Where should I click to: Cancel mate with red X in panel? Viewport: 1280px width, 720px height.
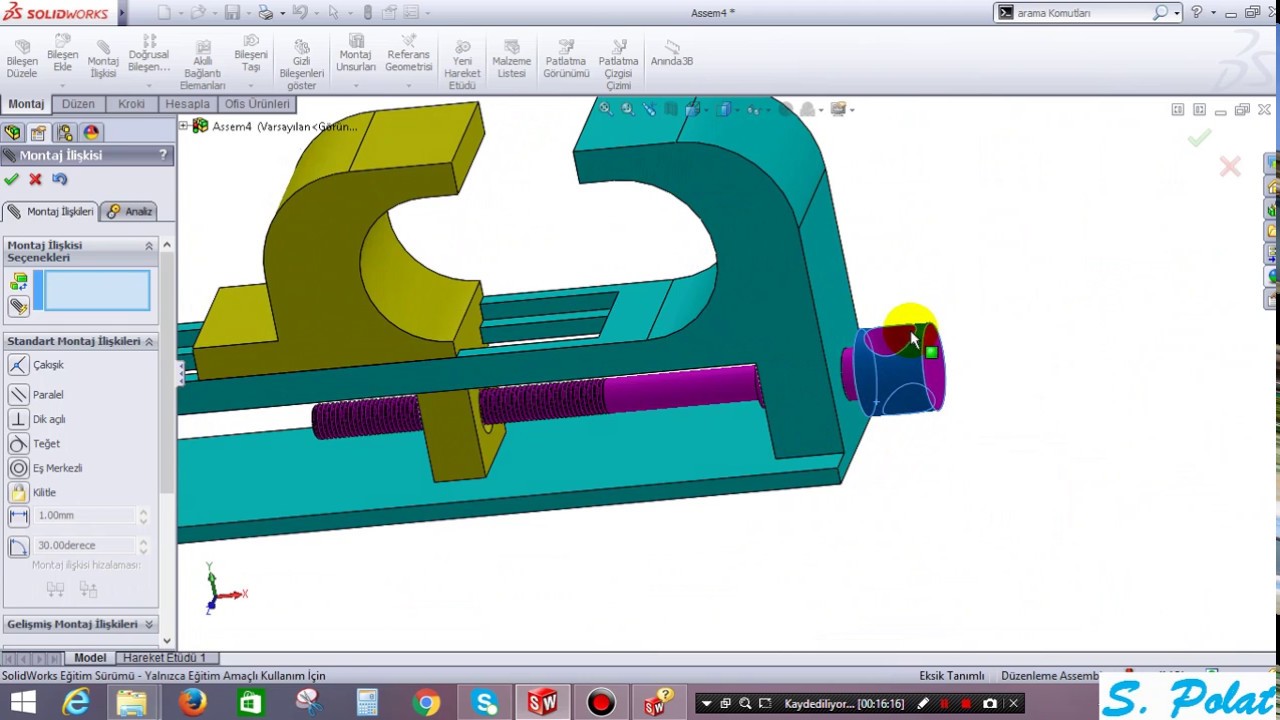point(35,179)
